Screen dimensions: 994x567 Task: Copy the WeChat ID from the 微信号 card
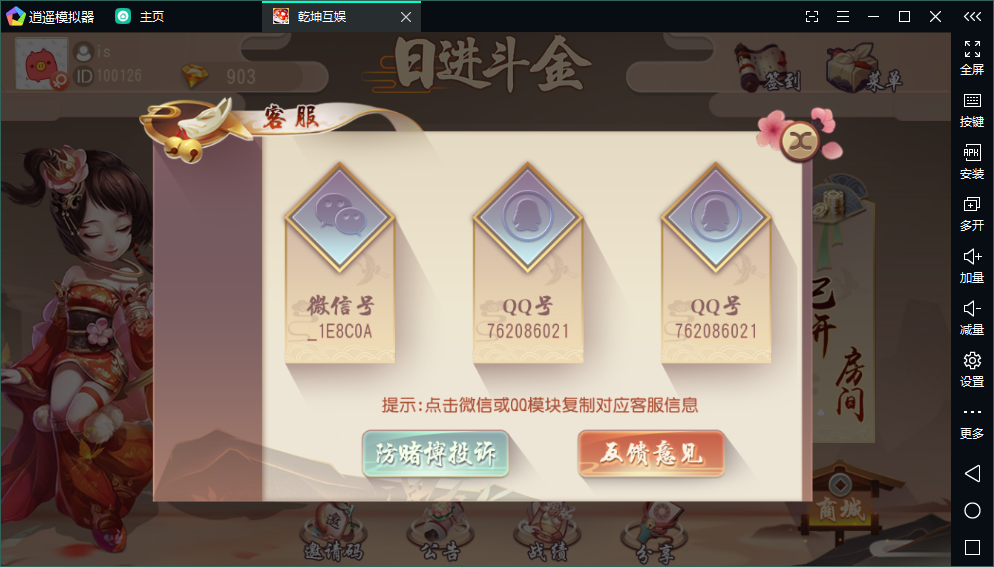coord(340,263)
